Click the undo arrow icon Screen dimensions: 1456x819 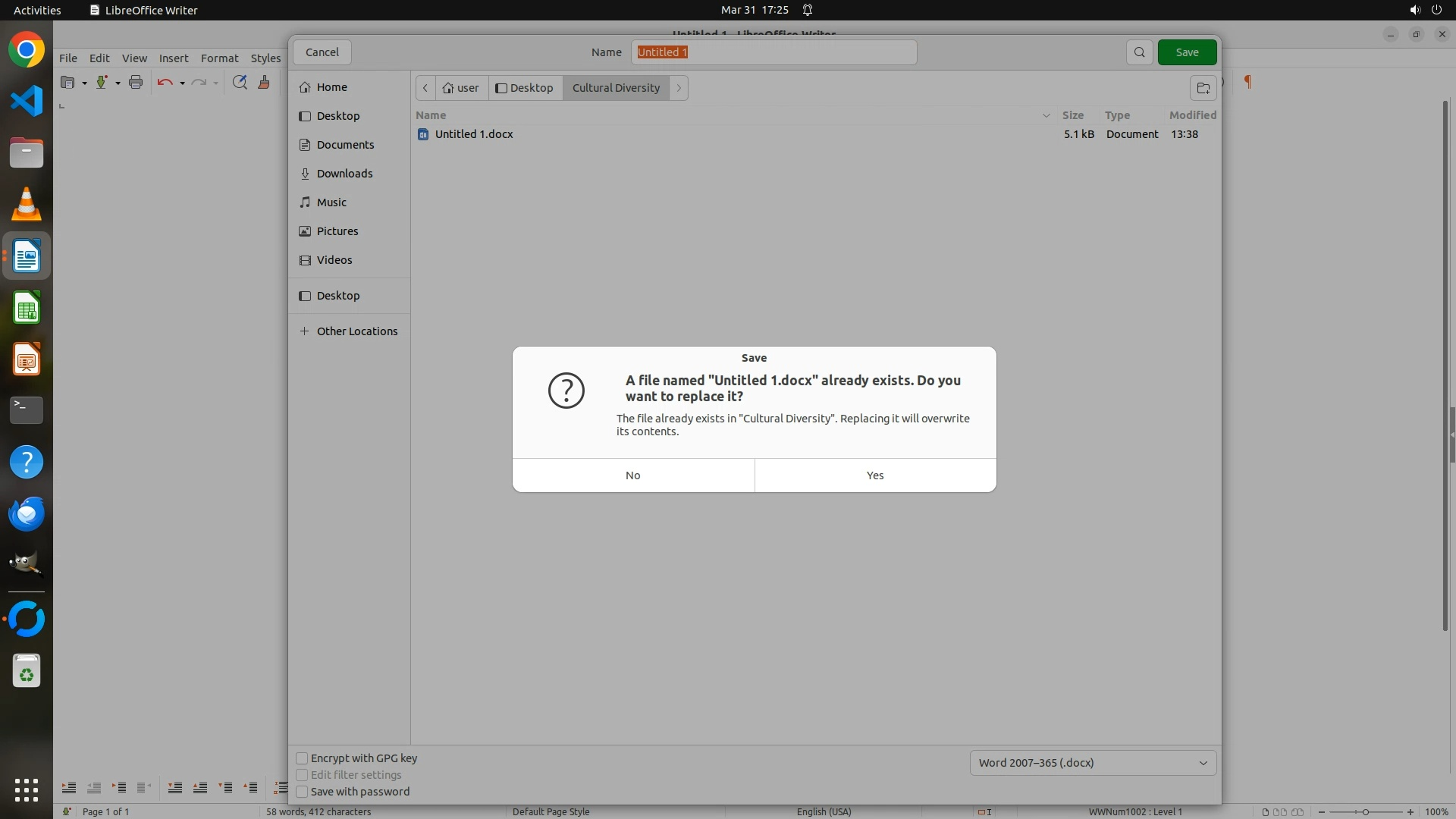[165, 83]
